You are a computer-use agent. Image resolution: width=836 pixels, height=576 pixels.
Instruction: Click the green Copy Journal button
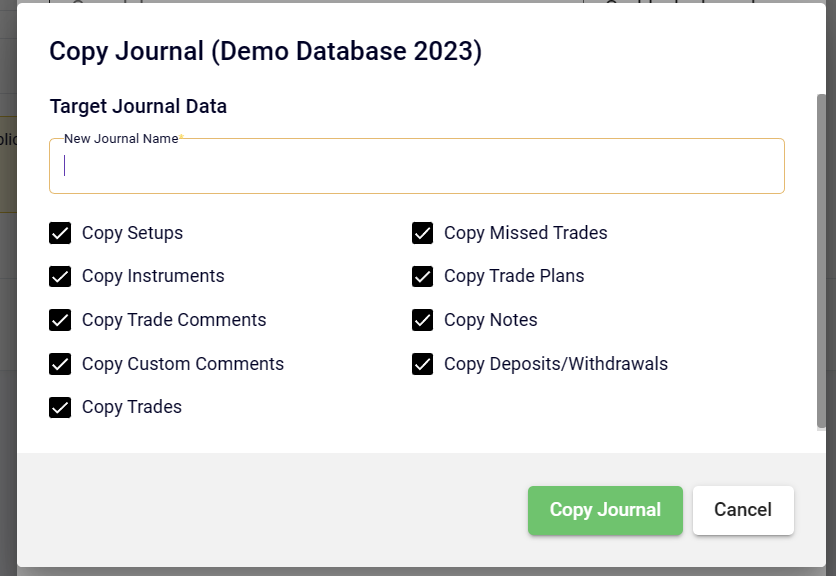[605, 510]
